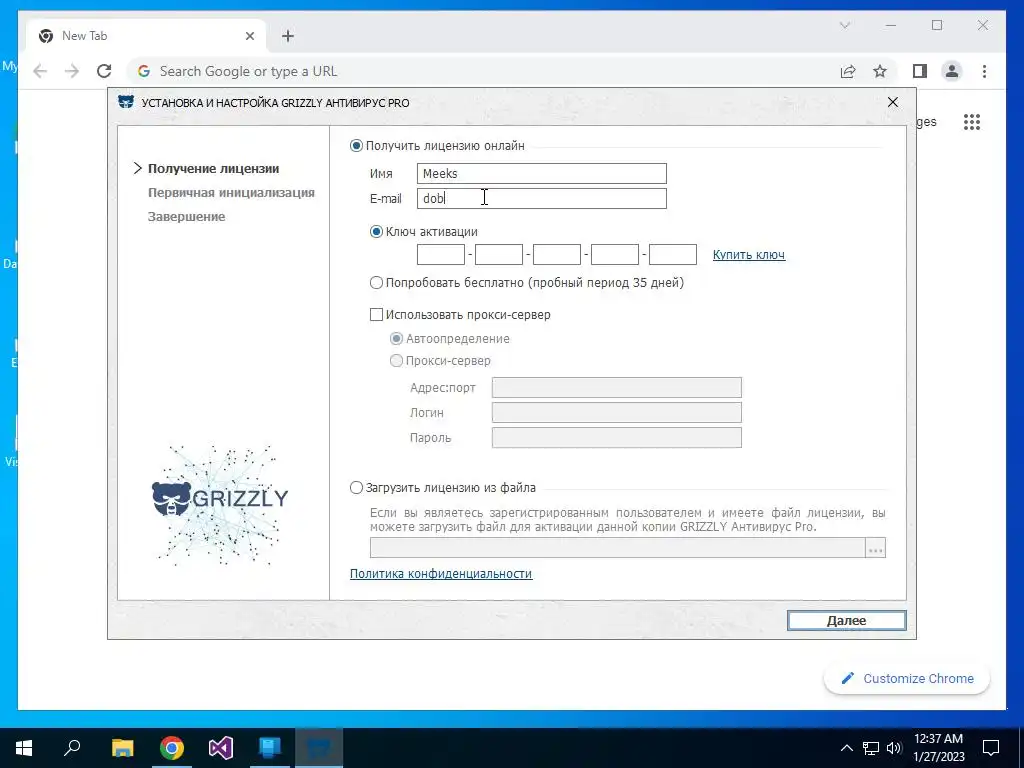The height and width of the screenshot is (768, 1024).
Task: Click the volume tray icon
Action: [894, 748]
